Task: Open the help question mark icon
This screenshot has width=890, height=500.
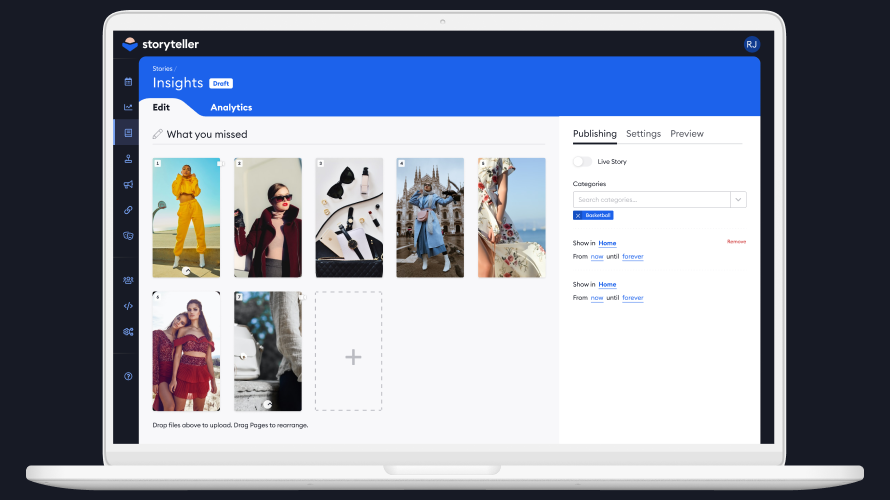Action: tap(128, 376)
